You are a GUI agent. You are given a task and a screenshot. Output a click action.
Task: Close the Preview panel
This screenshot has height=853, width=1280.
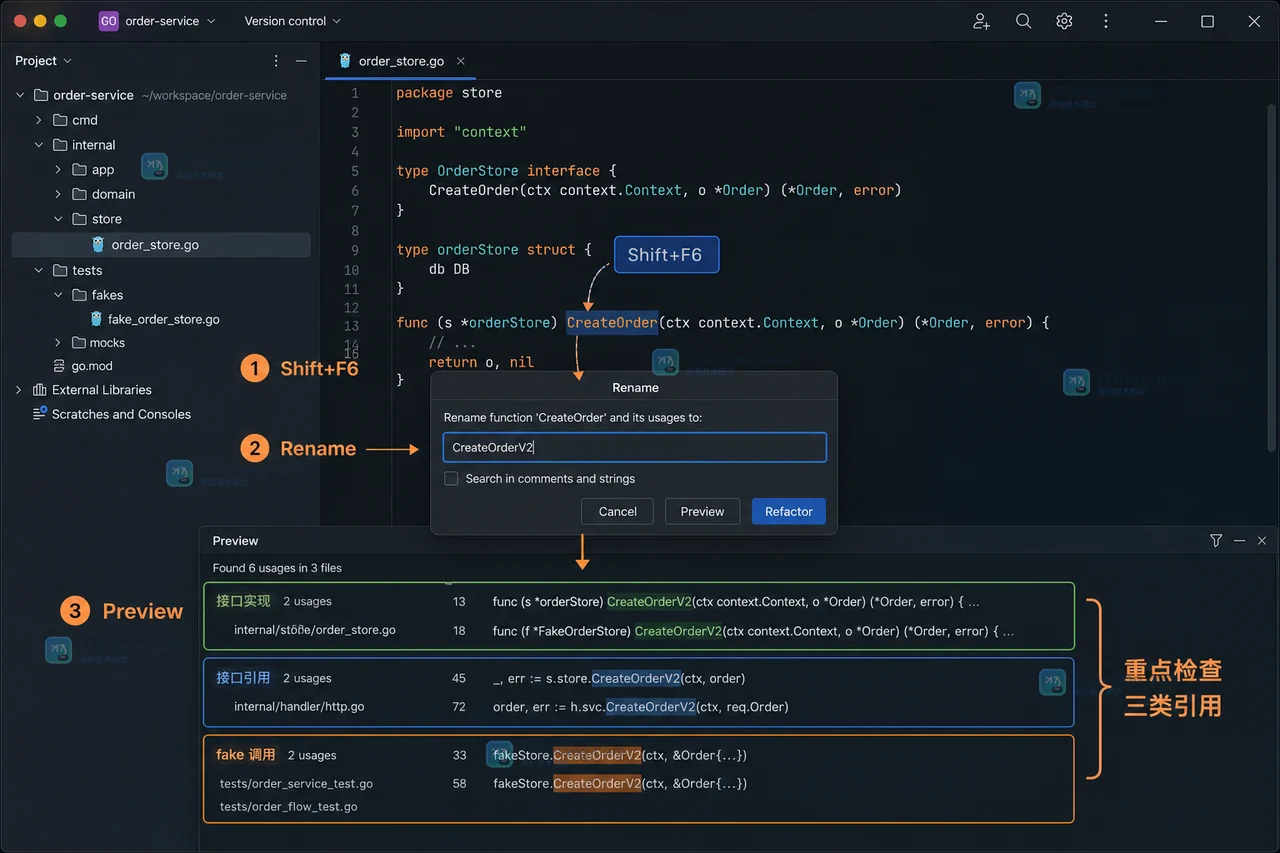click(x=1262, y=540)
